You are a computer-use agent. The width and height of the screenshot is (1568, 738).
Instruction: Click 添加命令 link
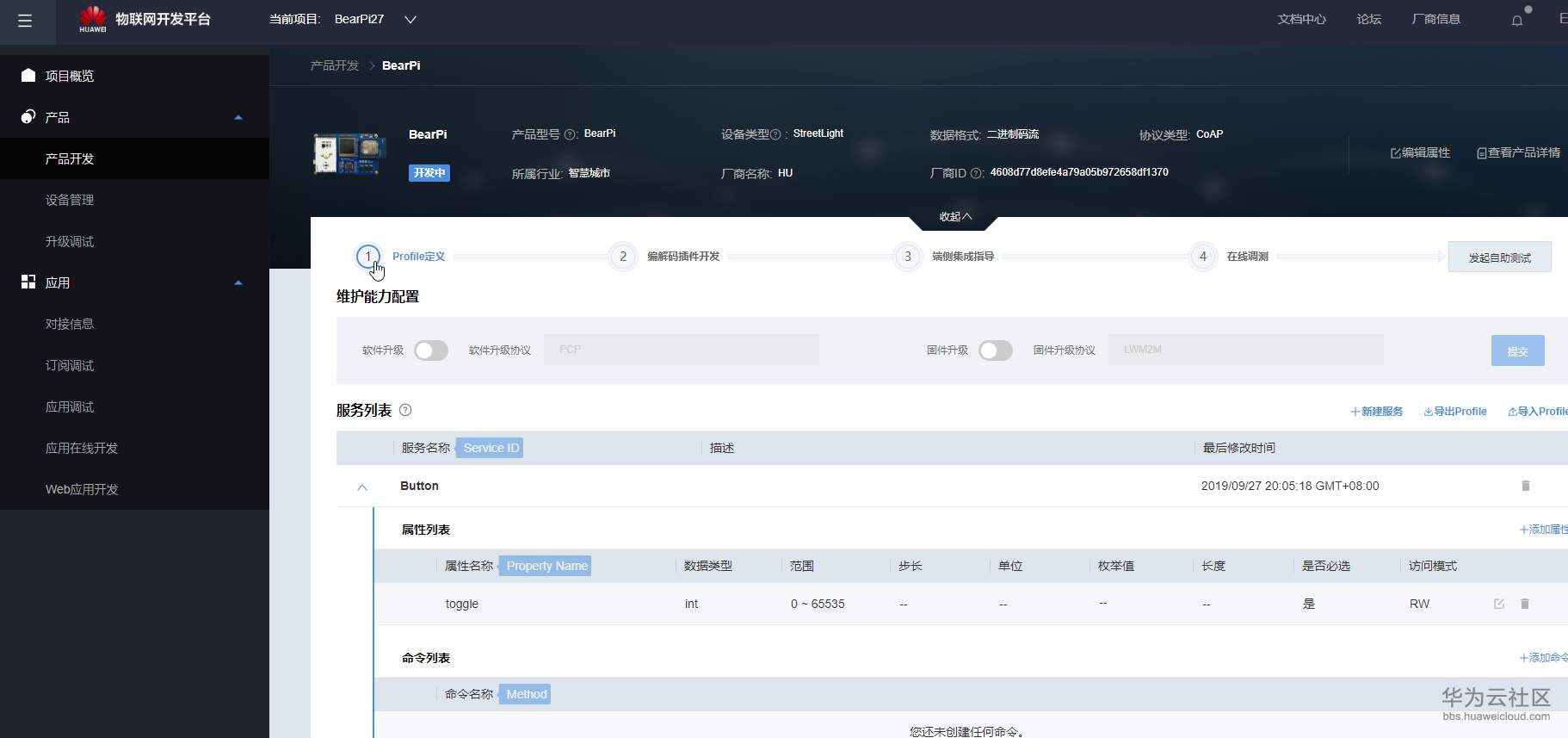[x=1544, y=658]
